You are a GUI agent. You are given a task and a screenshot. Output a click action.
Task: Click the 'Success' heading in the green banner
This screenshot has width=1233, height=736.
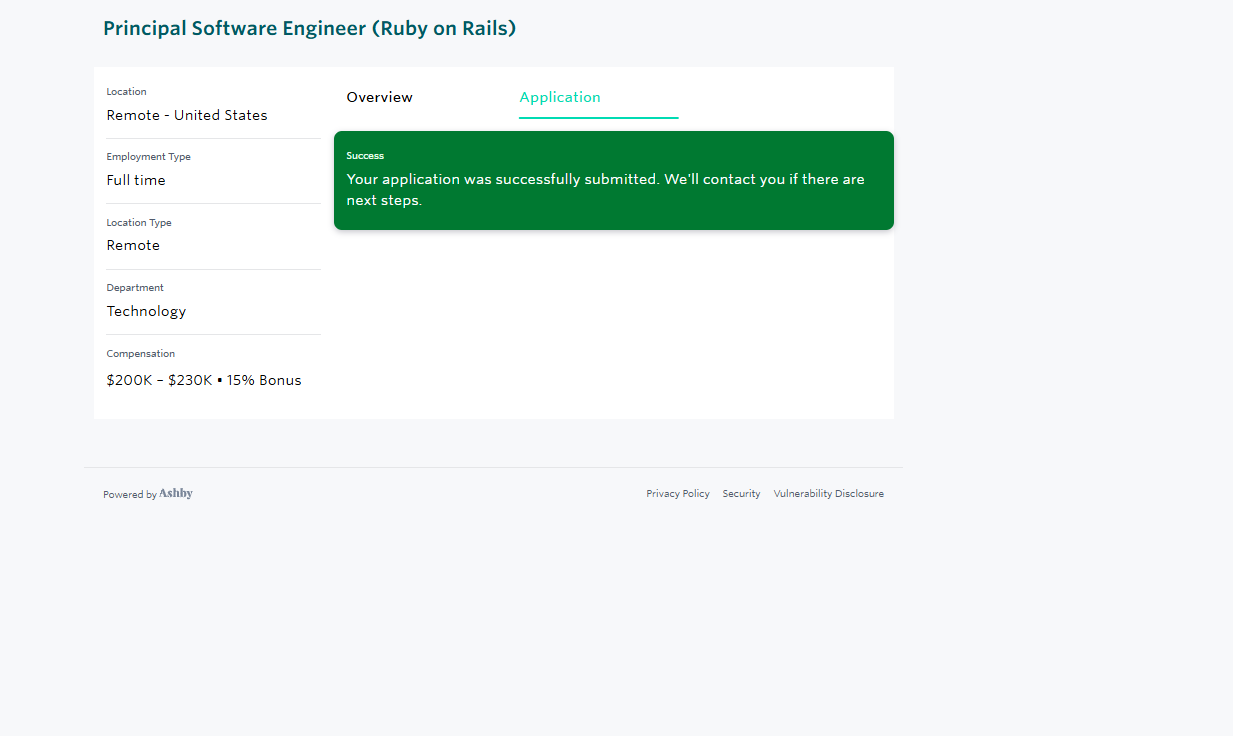coord(365,156)
